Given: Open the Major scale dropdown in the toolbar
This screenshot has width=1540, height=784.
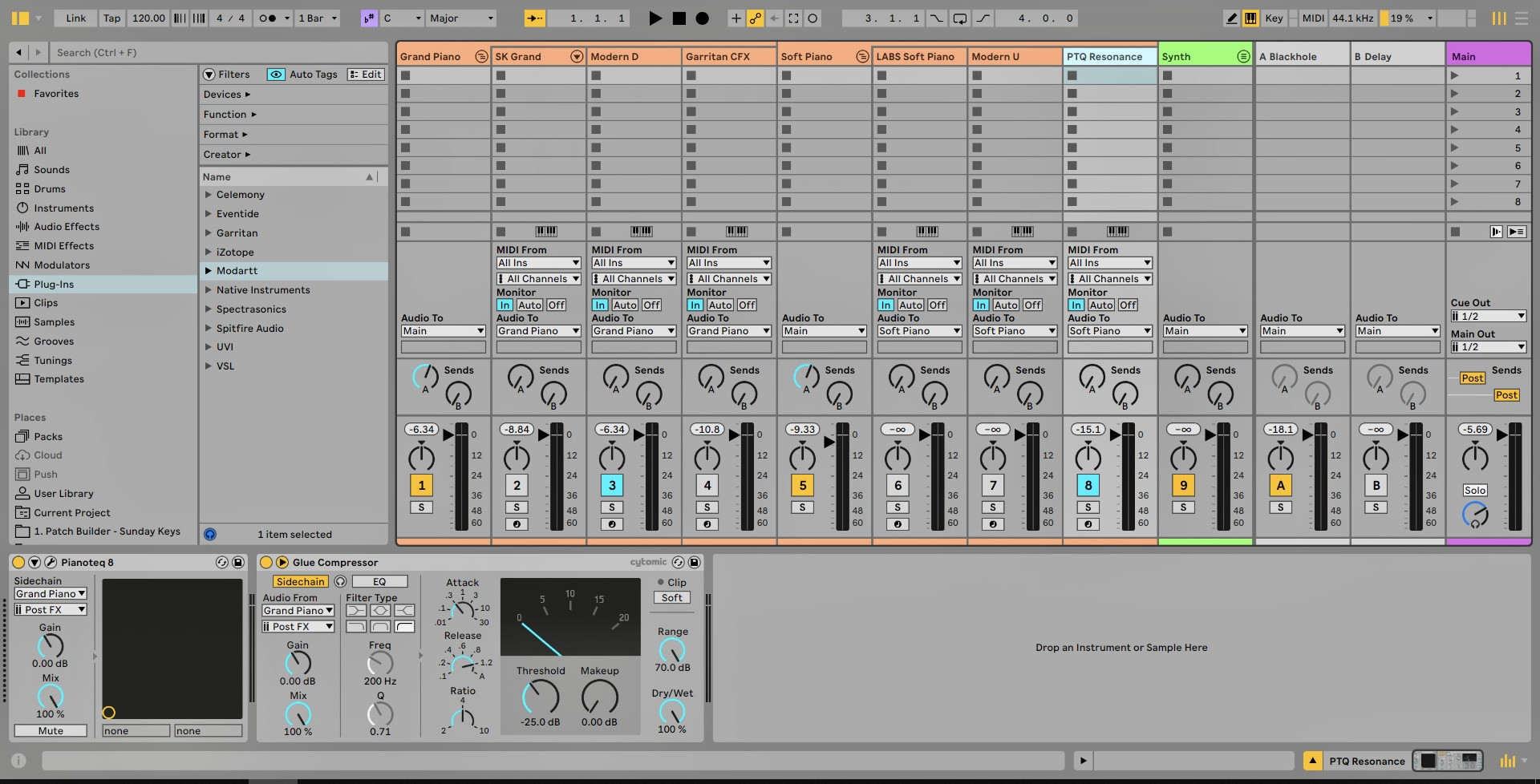Looking at the screenshot, I should point(461,18).
